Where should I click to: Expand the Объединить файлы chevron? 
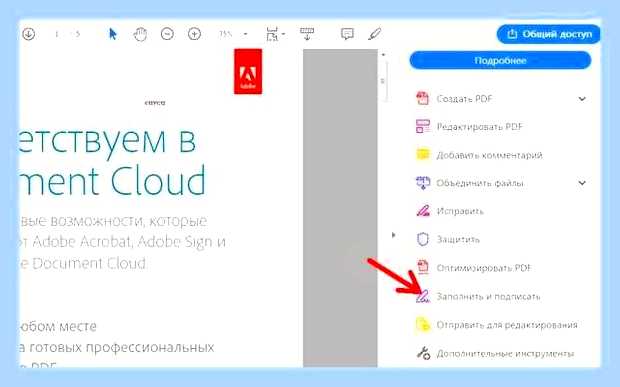(582, 183)
